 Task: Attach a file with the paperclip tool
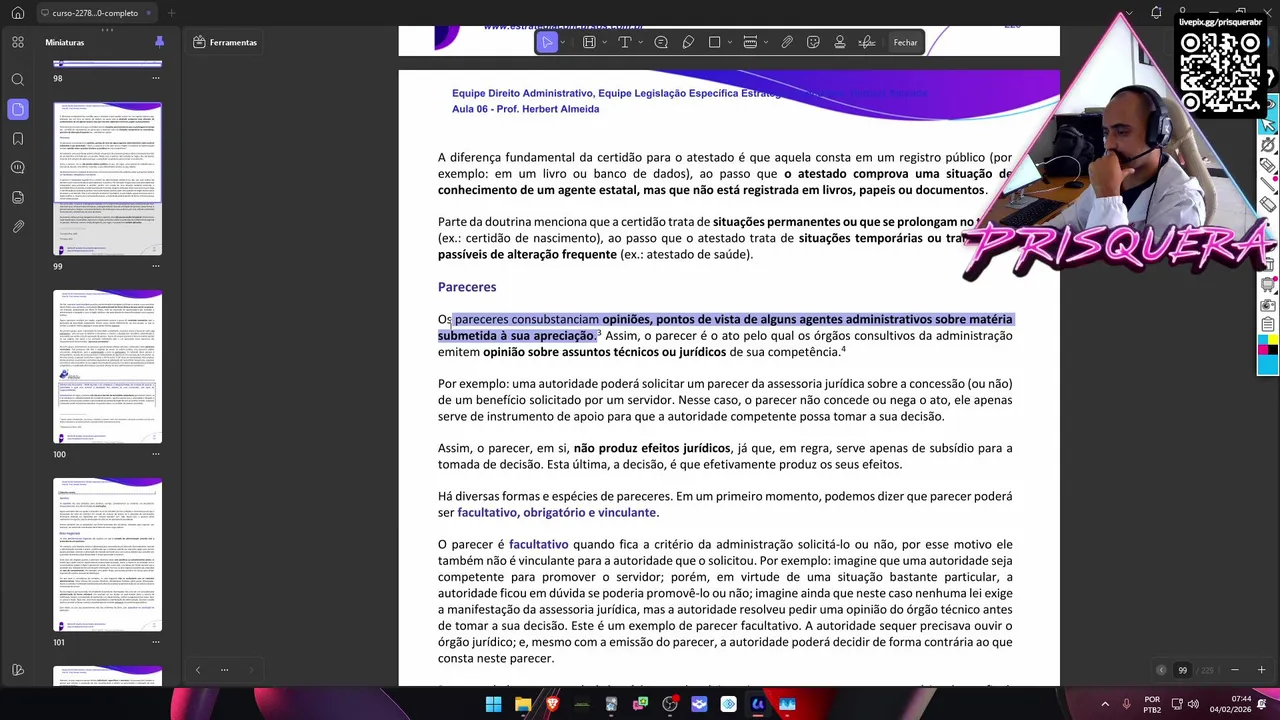787,42
